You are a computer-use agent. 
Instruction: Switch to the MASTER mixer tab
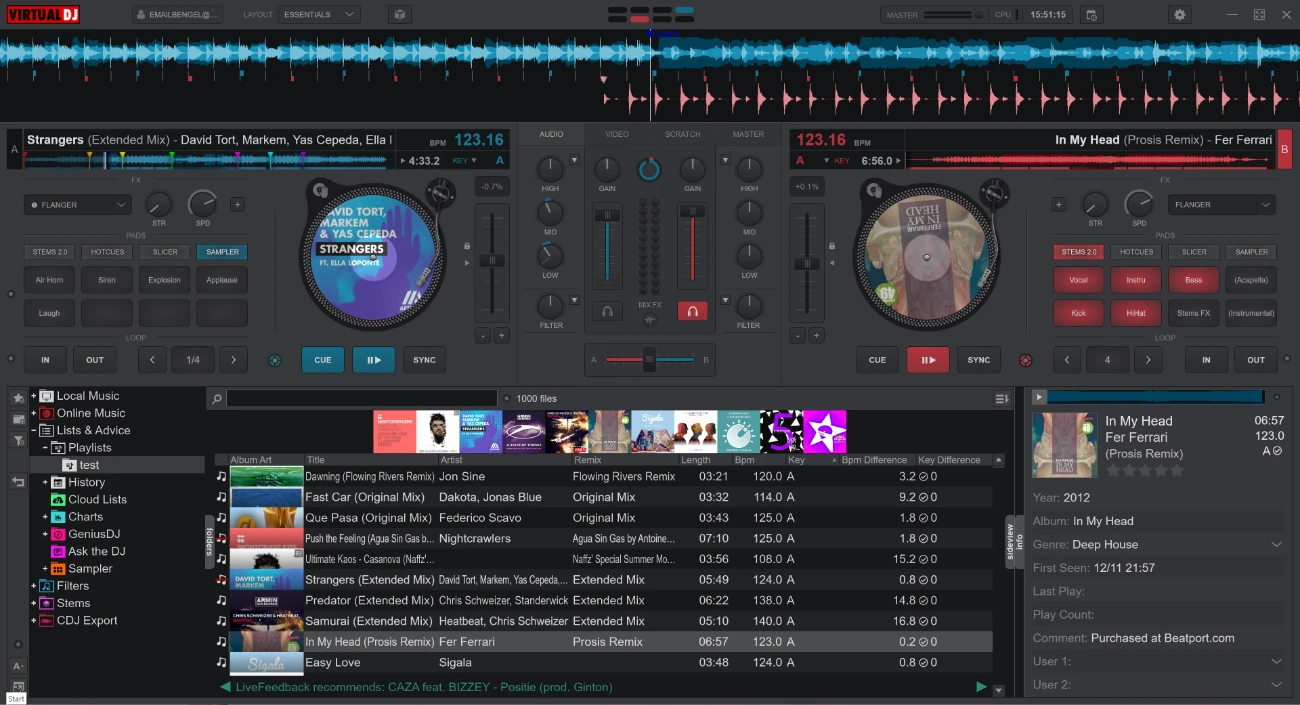pos(748,134)
